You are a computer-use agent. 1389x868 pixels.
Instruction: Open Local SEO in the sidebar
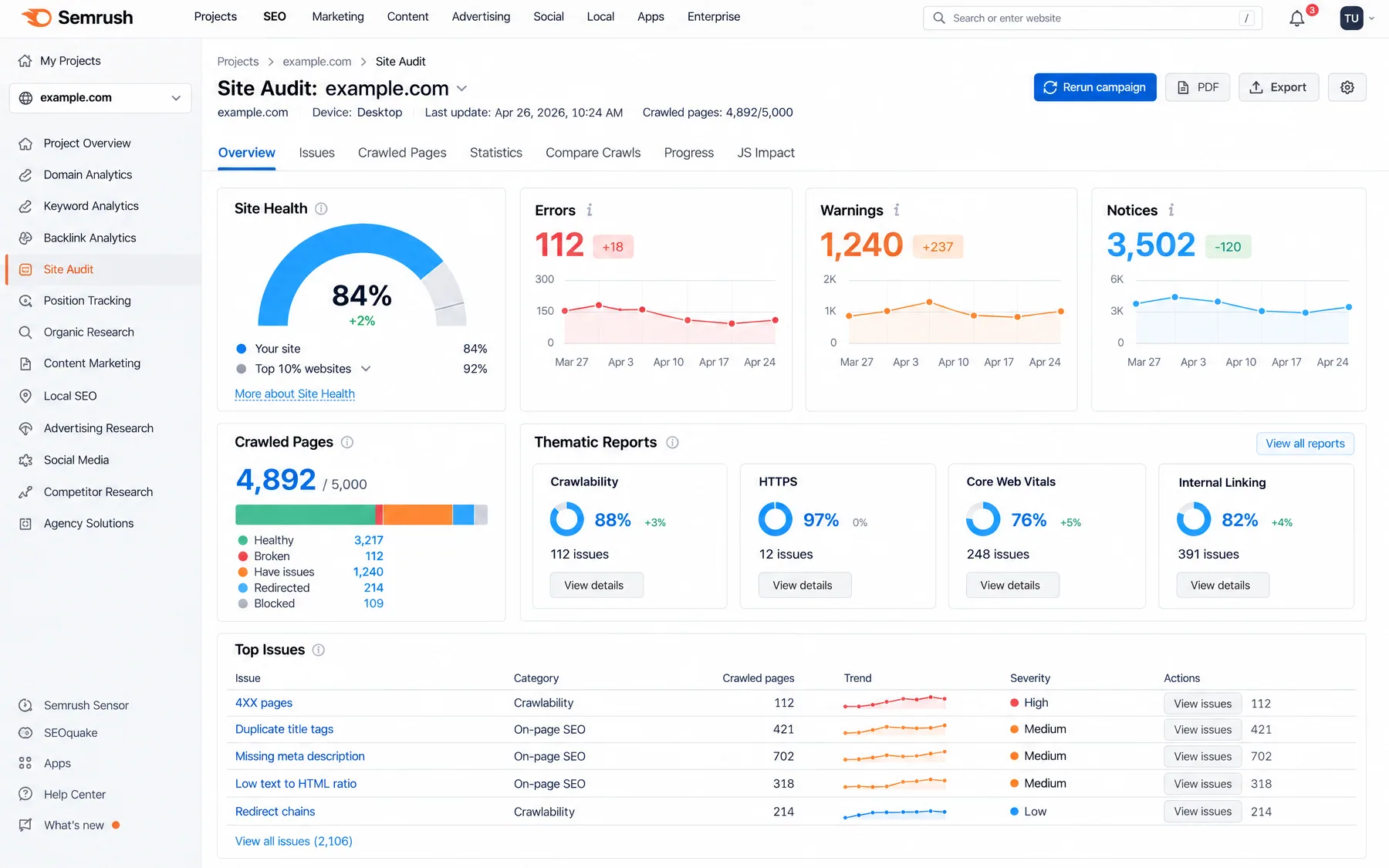[x=69, y=396]
